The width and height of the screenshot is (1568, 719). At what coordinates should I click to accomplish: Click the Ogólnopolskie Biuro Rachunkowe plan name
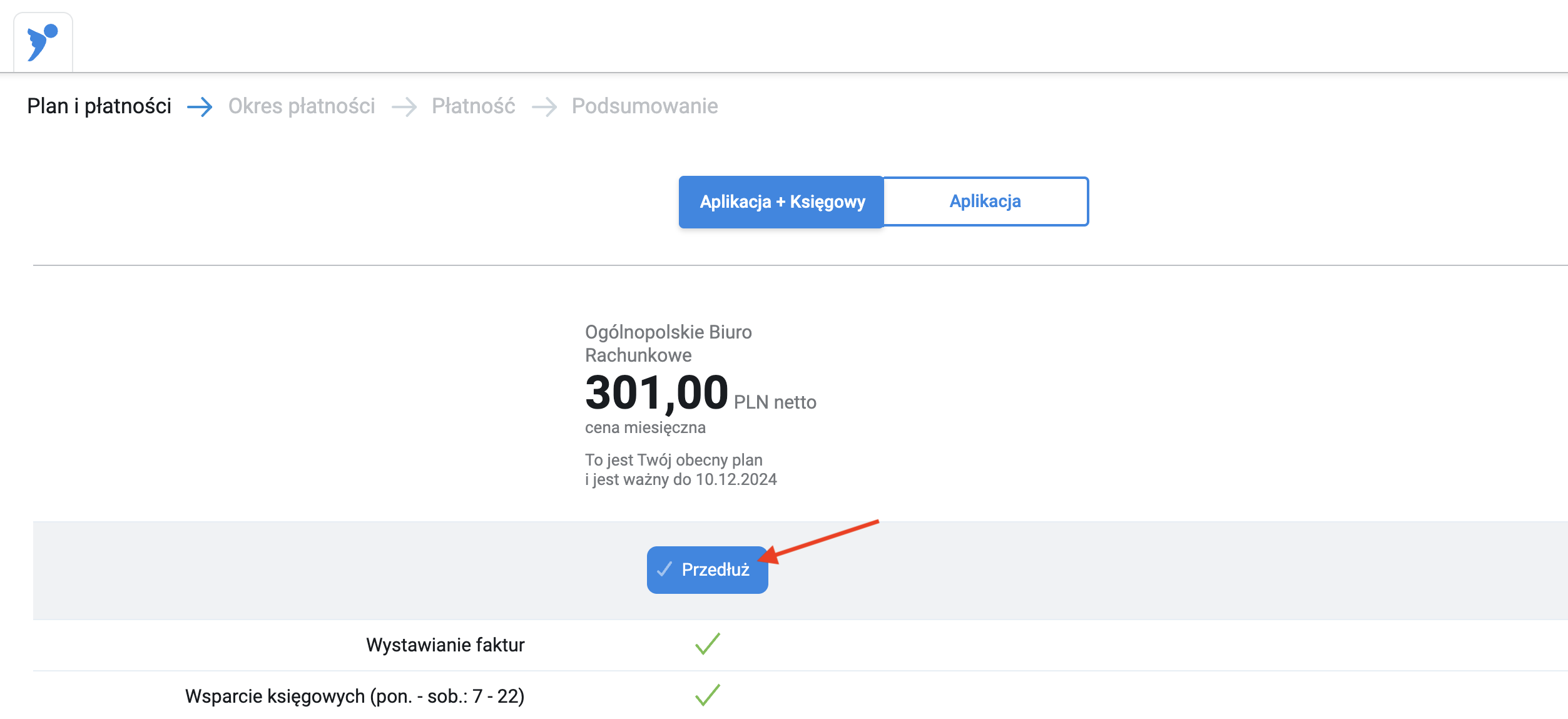668,344
